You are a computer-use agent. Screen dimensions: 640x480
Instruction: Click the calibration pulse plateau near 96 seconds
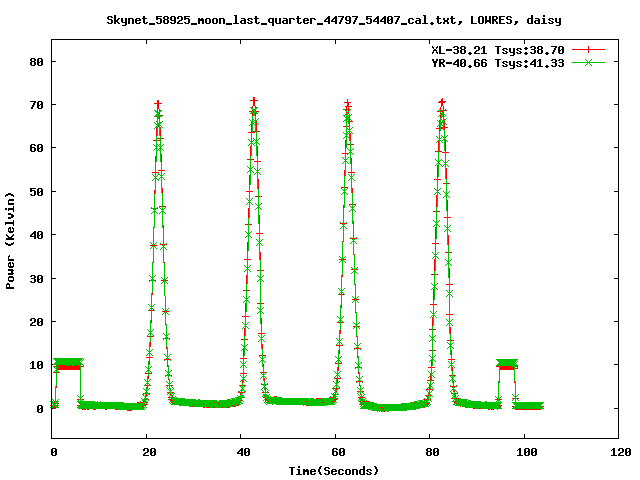(x=507, y=364)
